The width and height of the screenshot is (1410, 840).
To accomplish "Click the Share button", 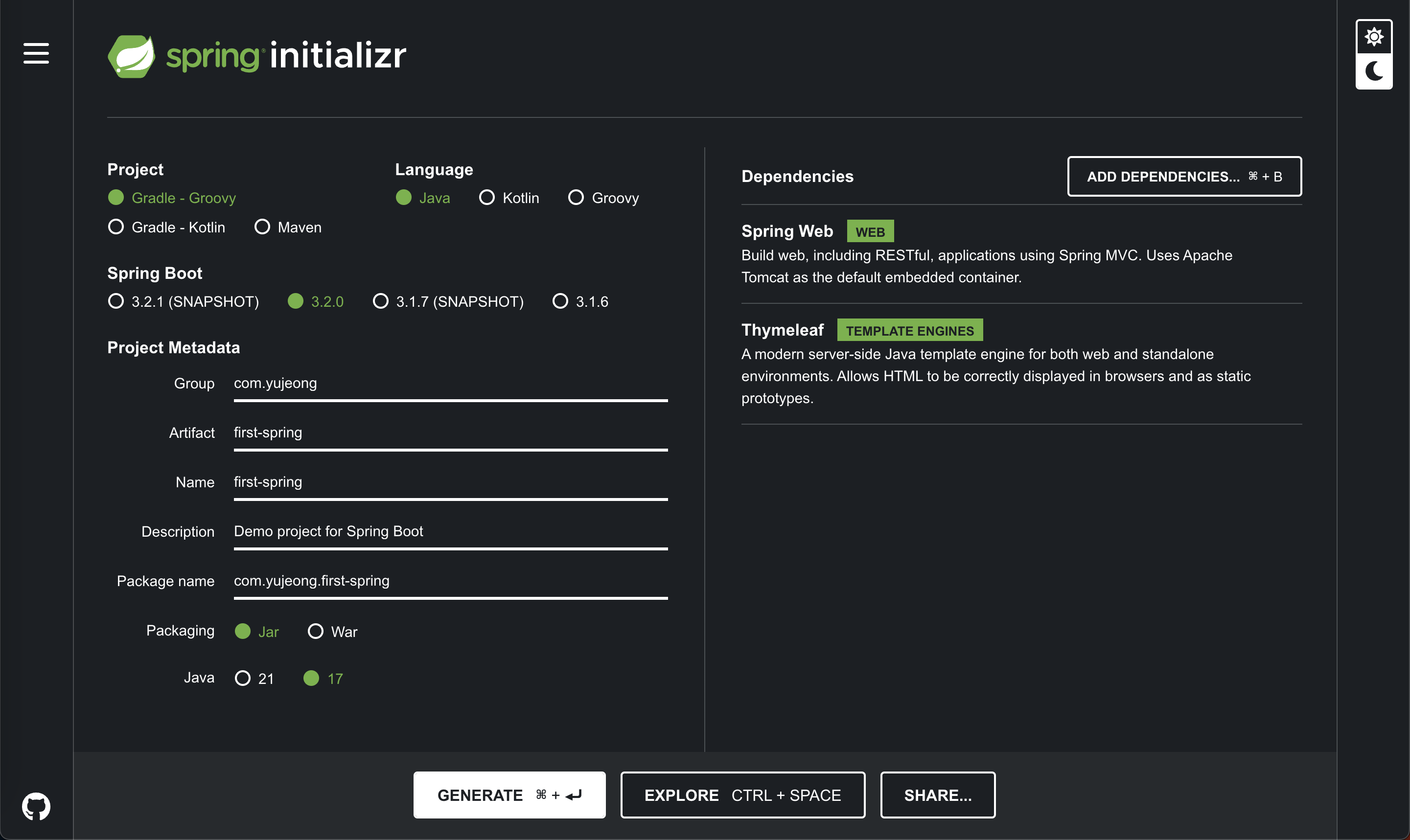I will [x=937, y=795].
